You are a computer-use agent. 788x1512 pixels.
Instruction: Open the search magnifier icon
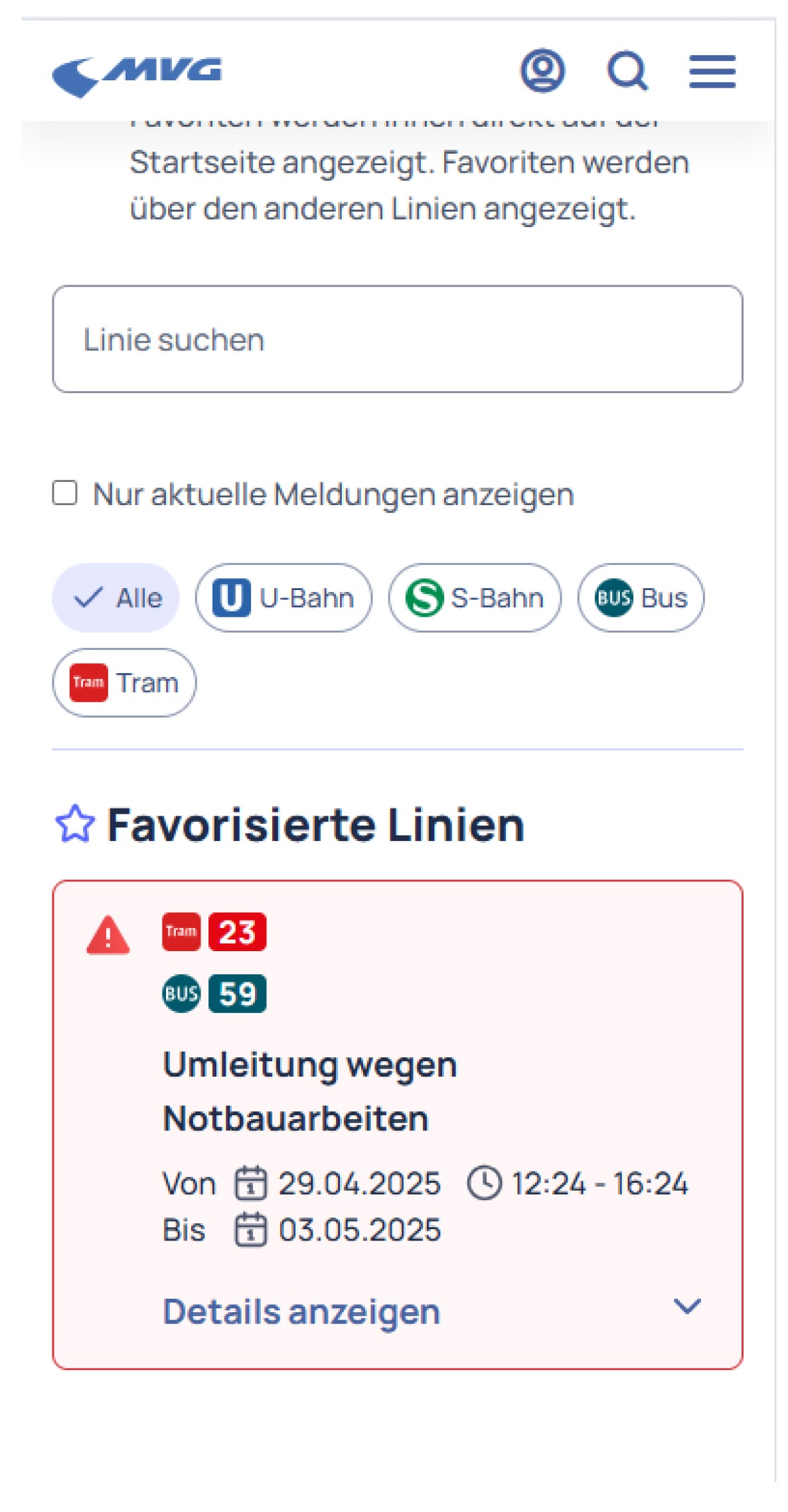tap(627, 71)
